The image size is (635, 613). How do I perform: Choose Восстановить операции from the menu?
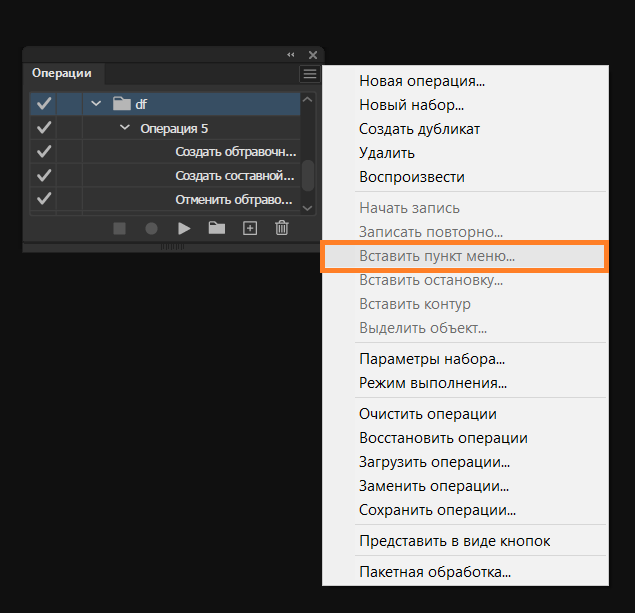(465, 438)
